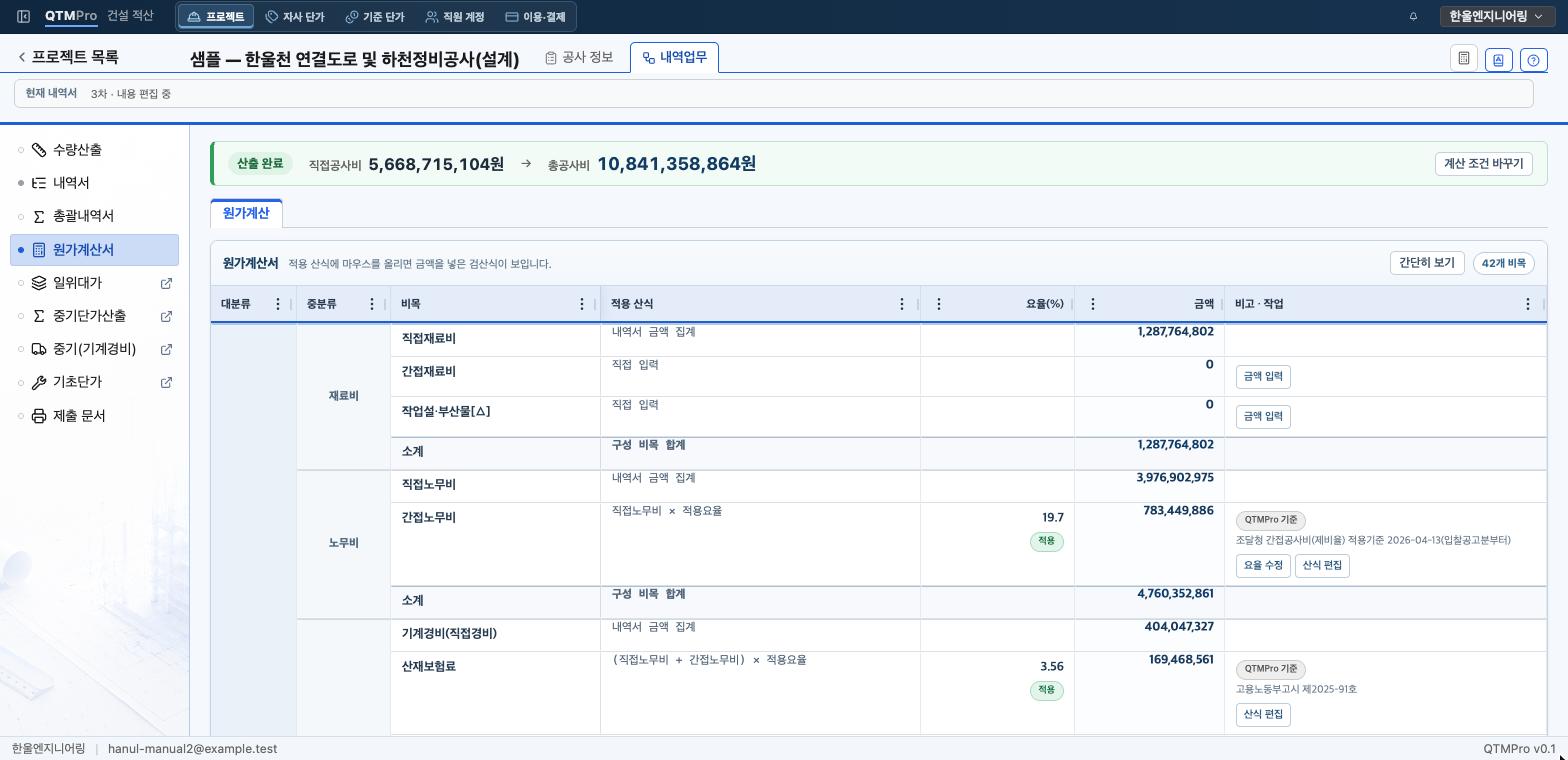The height and width of the screenshot is (760, 1568).
Task: Click 금액 입력 for 간접재료비
Action: pos(1263,377)
